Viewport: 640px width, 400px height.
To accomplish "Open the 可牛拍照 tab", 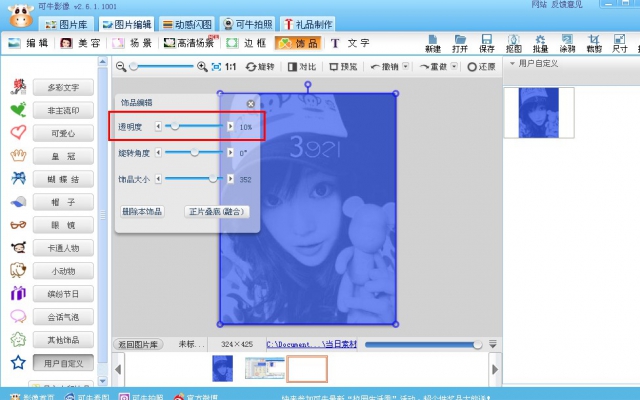I will (248, 24).
